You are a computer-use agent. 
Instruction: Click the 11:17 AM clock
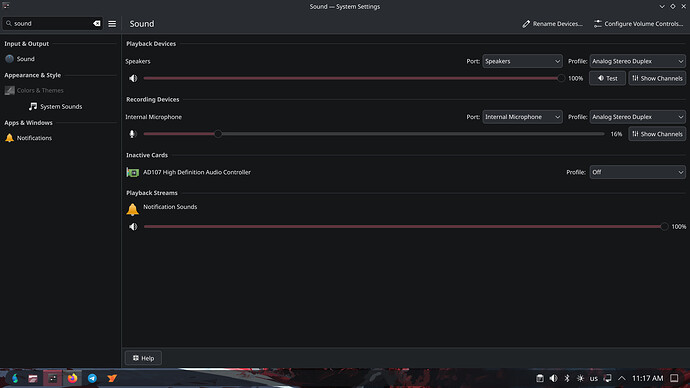click(647, 378)
